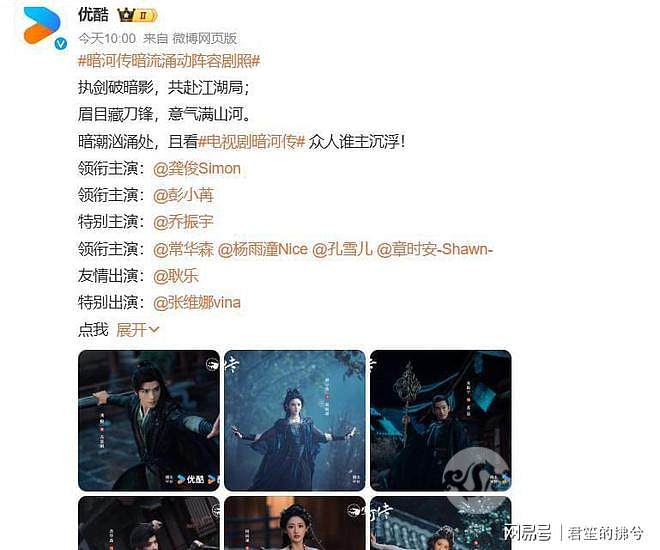660x550 pixels.
Task: Click the gold crown membership badge
Action: tap(137, 16)
